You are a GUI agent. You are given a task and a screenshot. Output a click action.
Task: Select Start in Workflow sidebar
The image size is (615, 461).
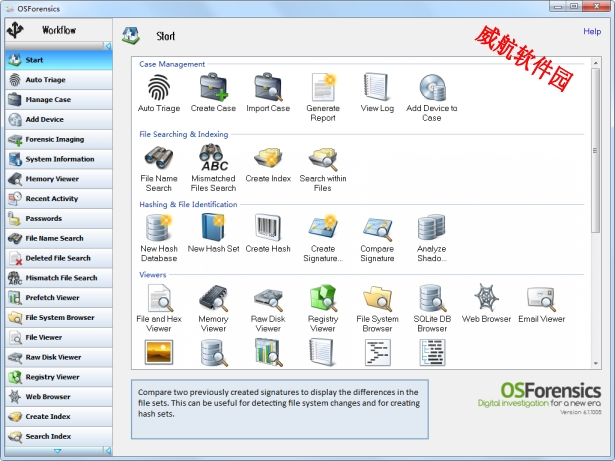[x=59, y=60]
